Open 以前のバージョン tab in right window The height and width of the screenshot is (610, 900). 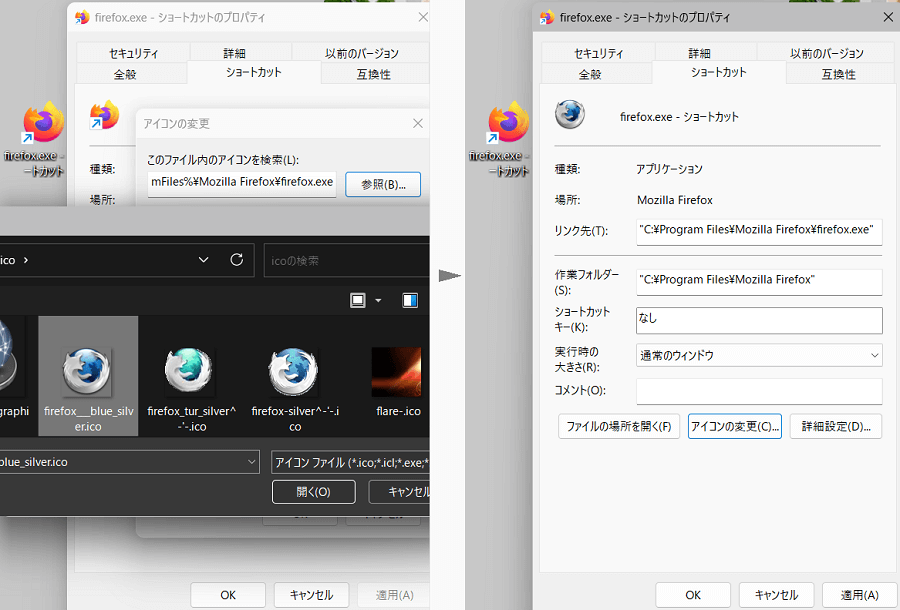[x=826, y=53]
